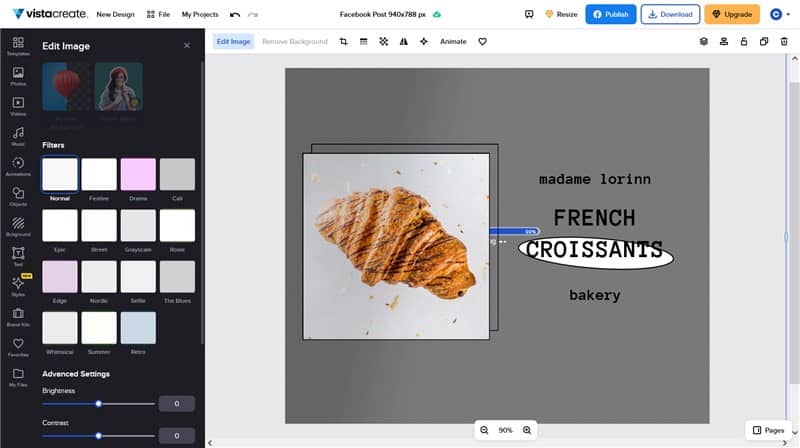Close the Edit Image panel
Viewport: 800px width, 448px height.
[187, 45]
